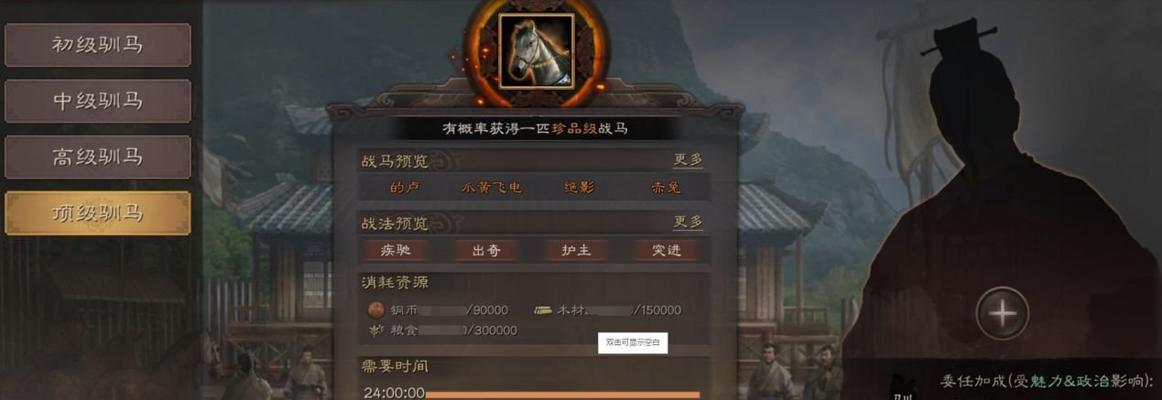Select the 出奇 tactic button
Viewport: 1162px width, 400px height.
point(486,250)
